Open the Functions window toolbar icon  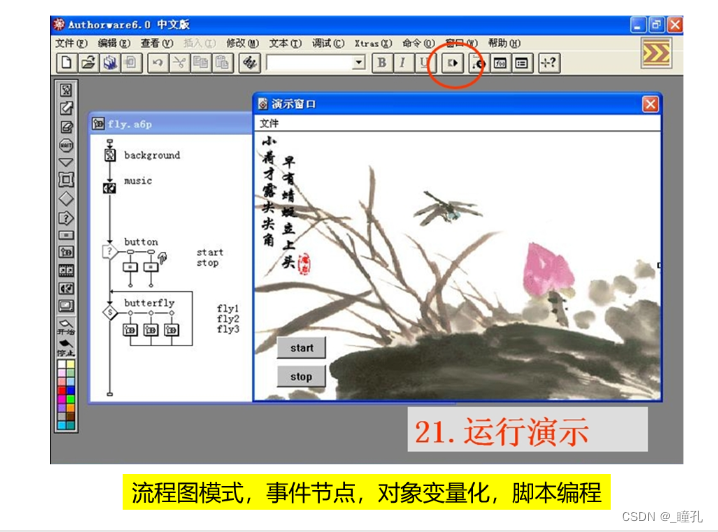[x=500, y=63]
